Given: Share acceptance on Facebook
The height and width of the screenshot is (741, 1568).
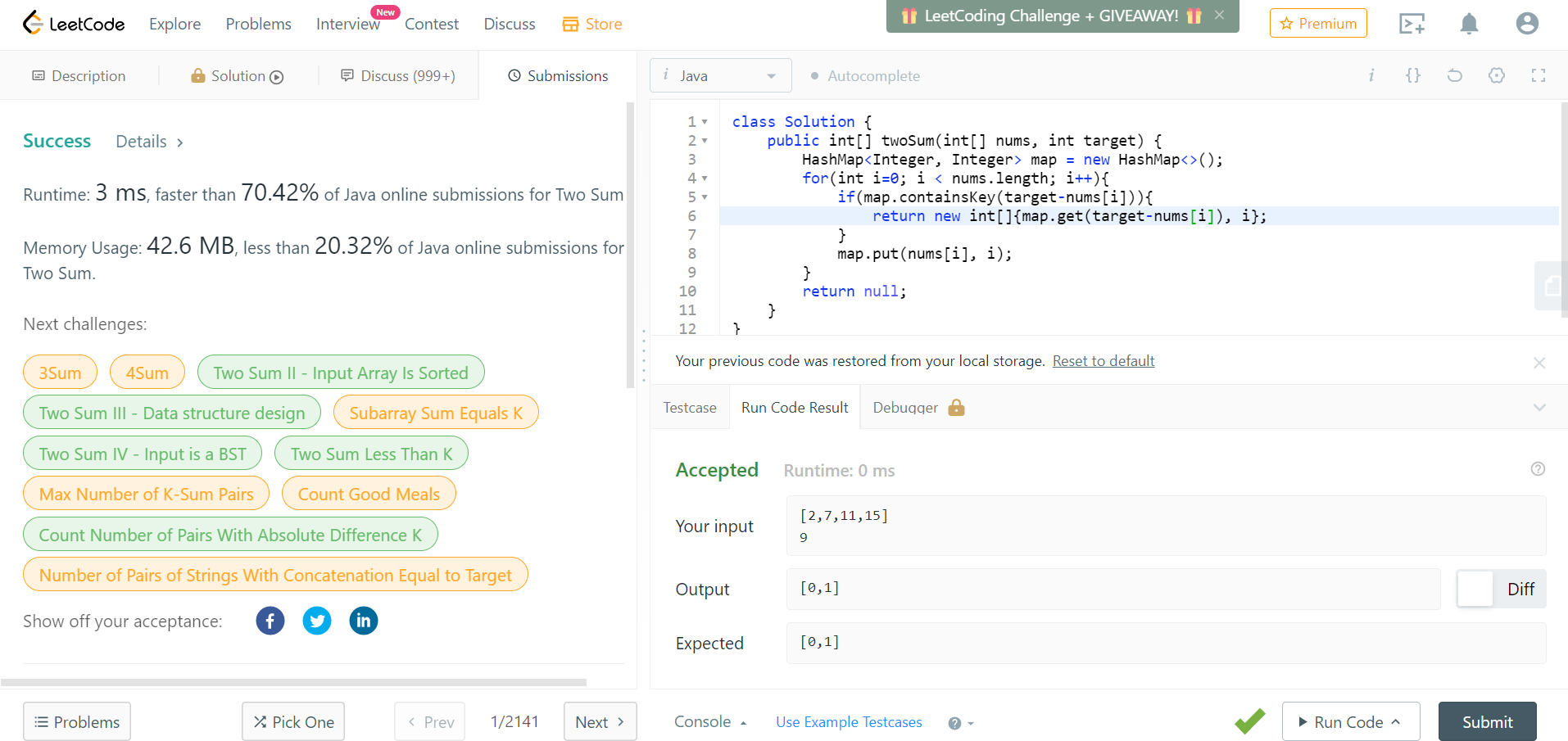Looking at the screenshot, I should (270, 621).
